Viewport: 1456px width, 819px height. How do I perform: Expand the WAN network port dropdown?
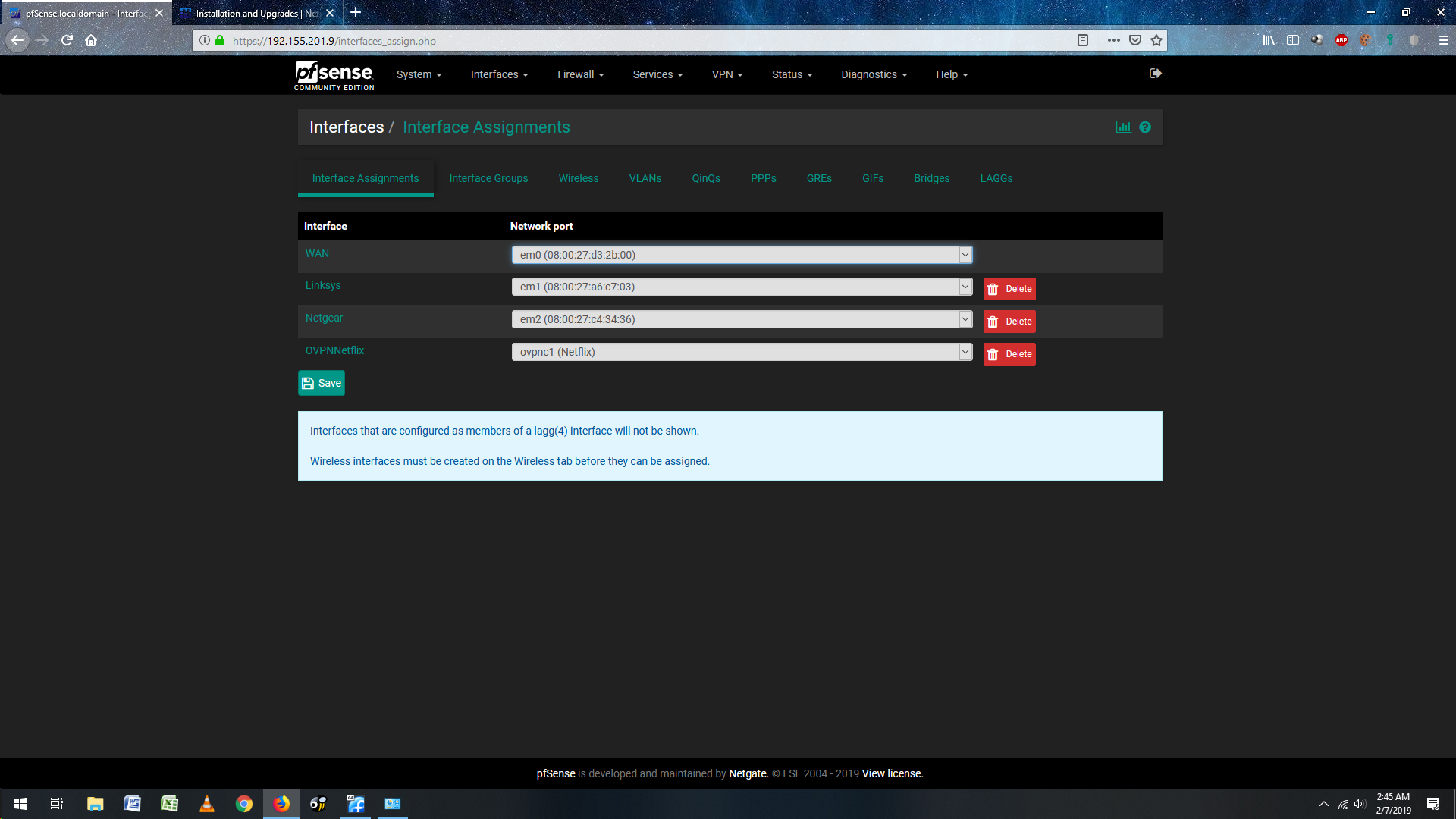point(741,255)
